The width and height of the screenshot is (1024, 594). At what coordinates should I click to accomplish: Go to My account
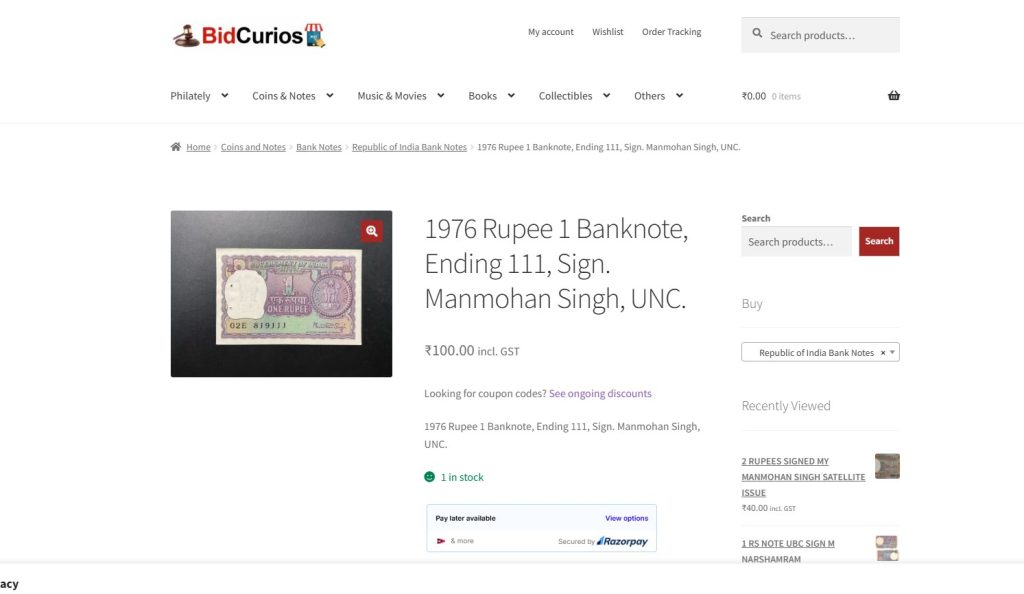(x=551, y=32)
